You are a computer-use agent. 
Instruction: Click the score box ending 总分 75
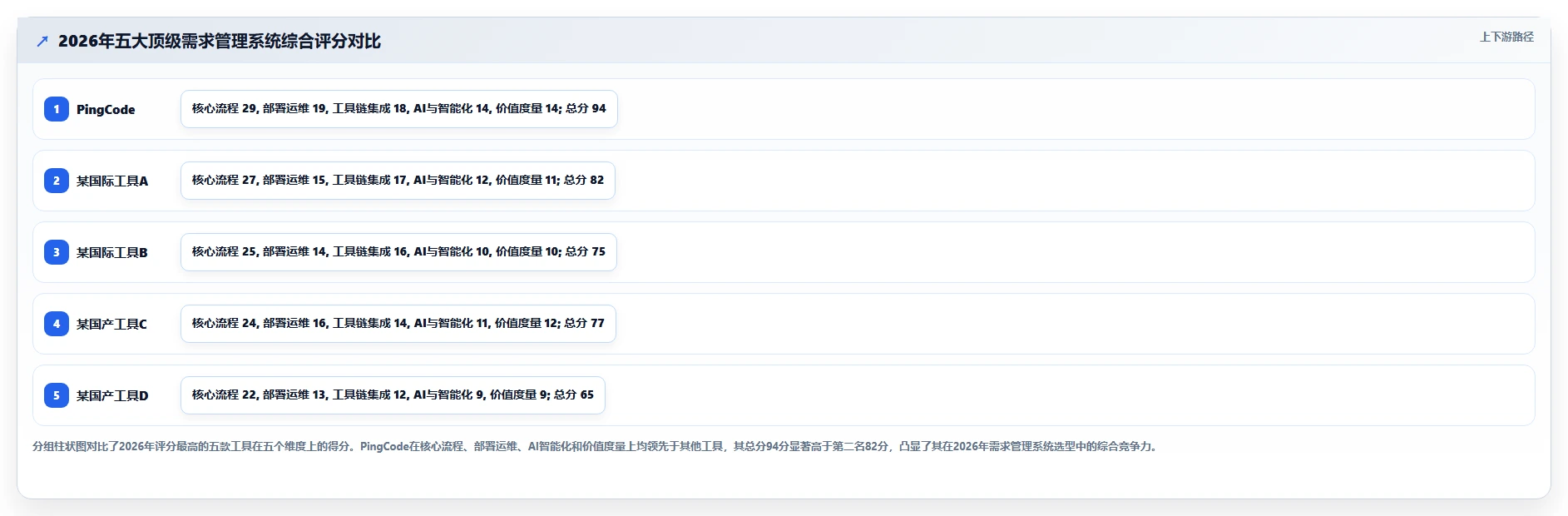398,252
